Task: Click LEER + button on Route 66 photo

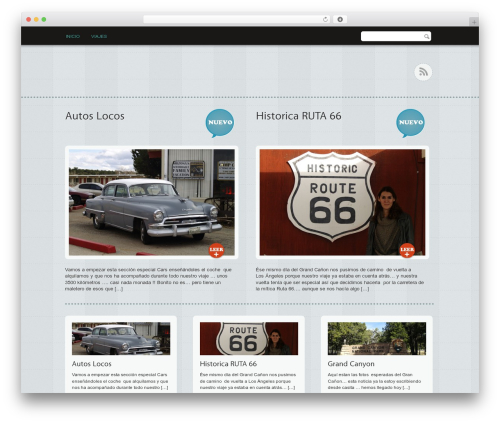Action: pyautogui.click(x=407, y=251)
